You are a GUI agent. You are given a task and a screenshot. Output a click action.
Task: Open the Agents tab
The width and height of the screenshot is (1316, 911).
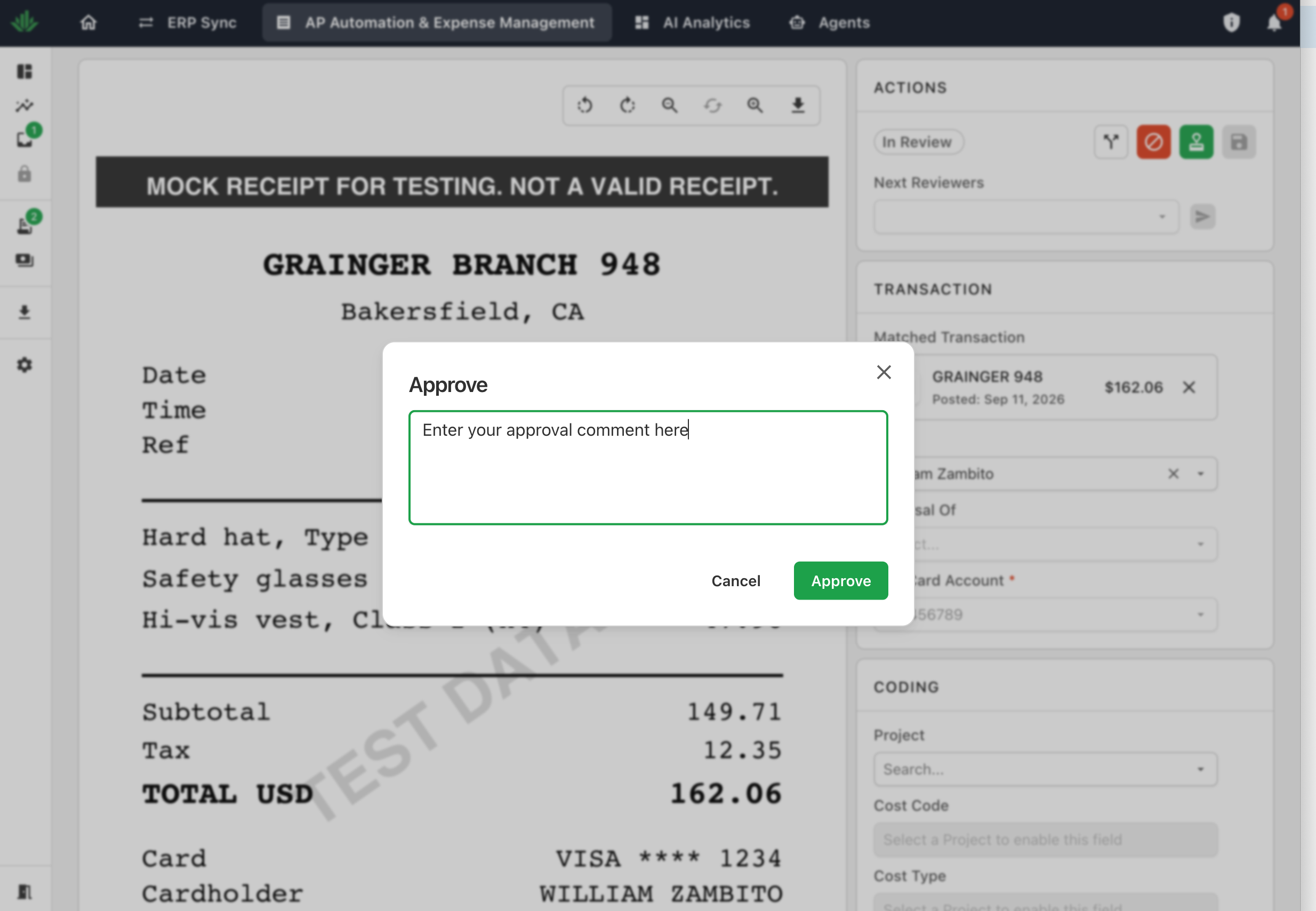tap(830, 23)
